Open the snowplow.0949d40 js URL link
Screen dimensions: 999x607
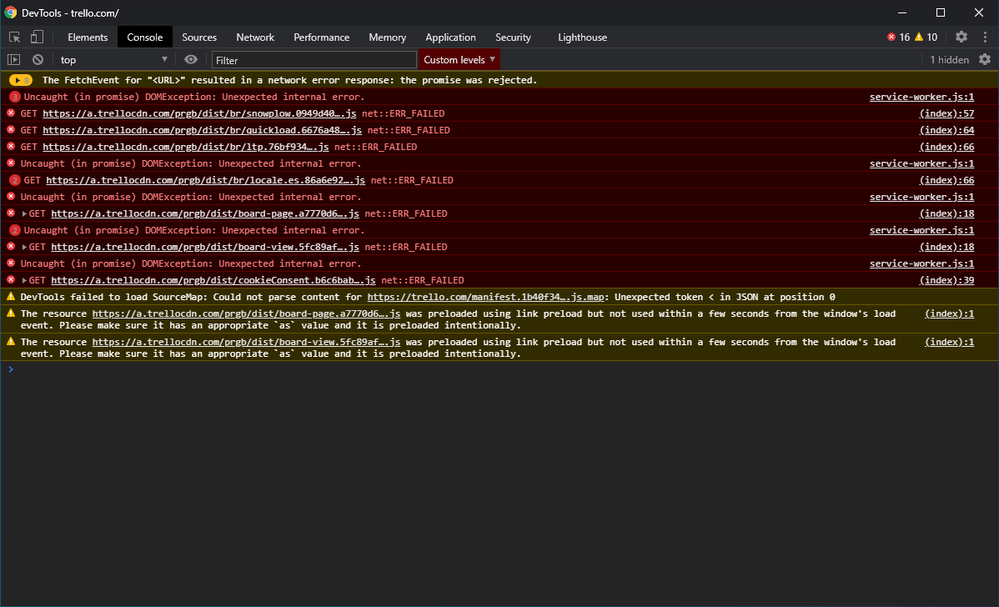pos(199,113)
